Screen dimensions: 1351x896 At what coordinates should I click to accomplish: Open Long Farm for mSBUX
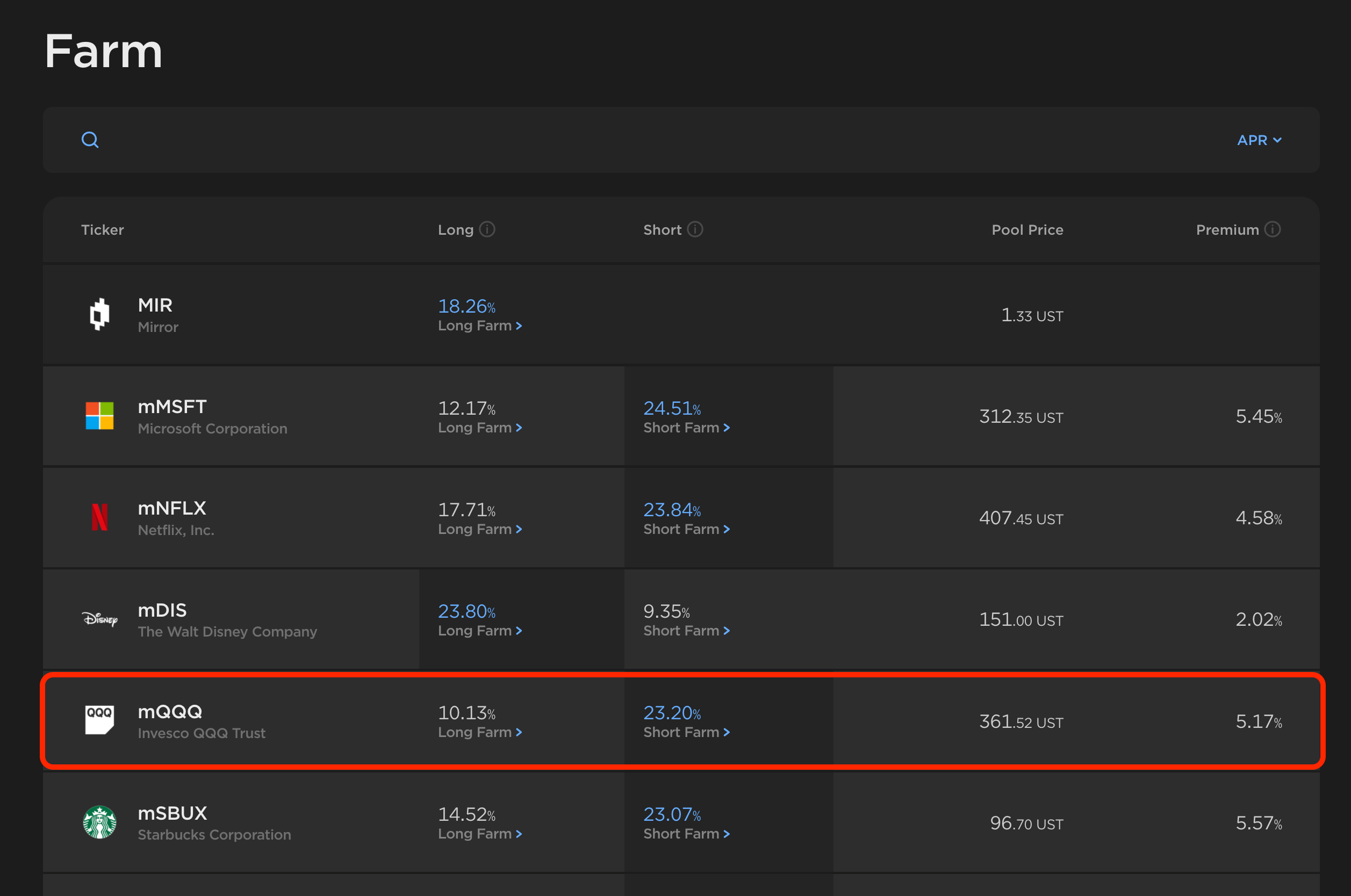tap(480, 834)
